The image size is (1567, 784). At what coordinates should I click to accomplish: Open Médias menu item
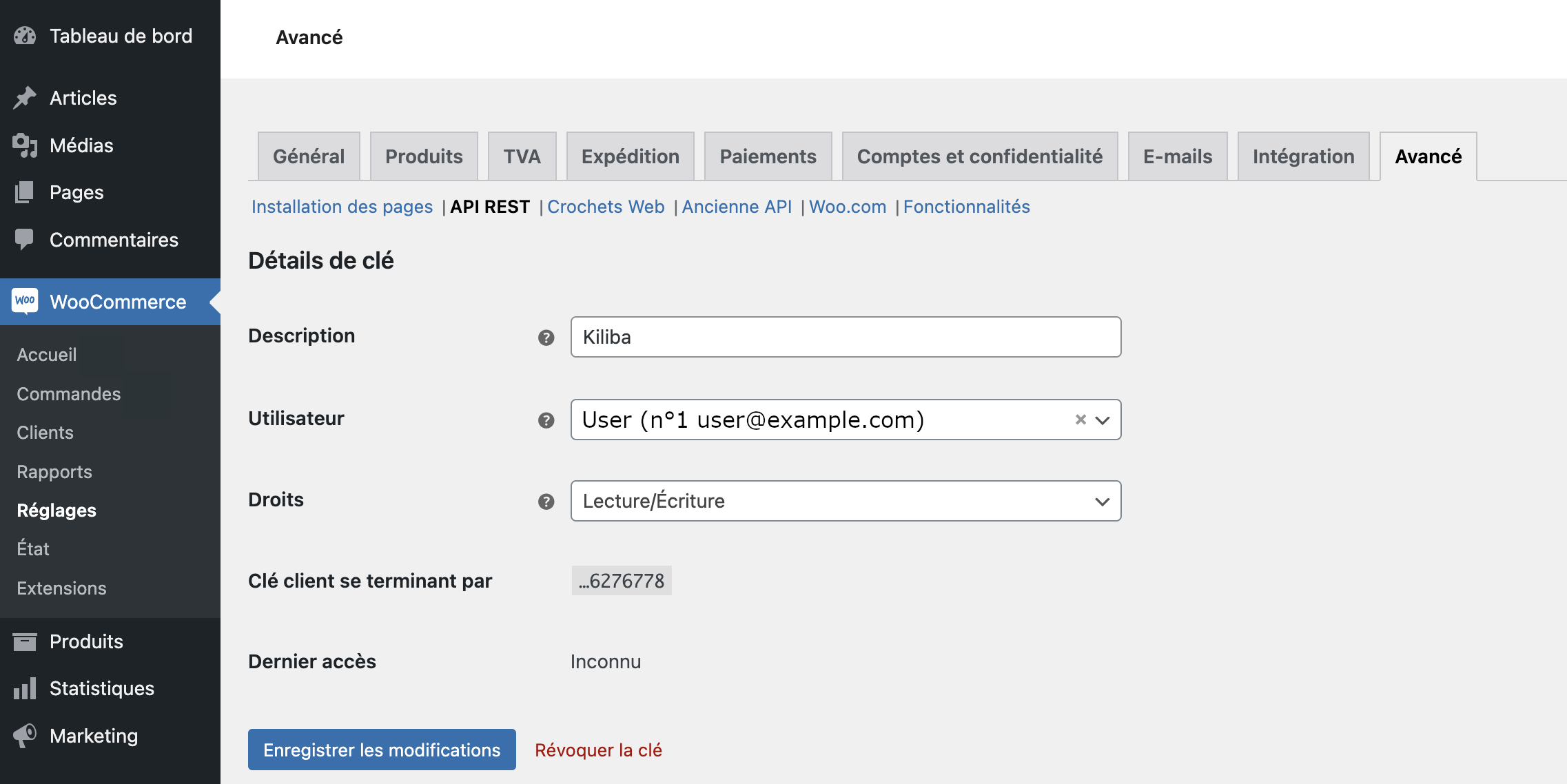tap(110, 145)
